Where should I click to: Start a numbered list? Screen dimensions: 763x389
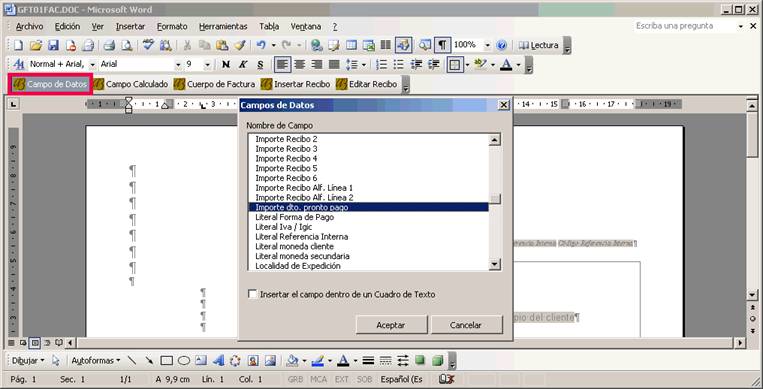tap(382, 64)
